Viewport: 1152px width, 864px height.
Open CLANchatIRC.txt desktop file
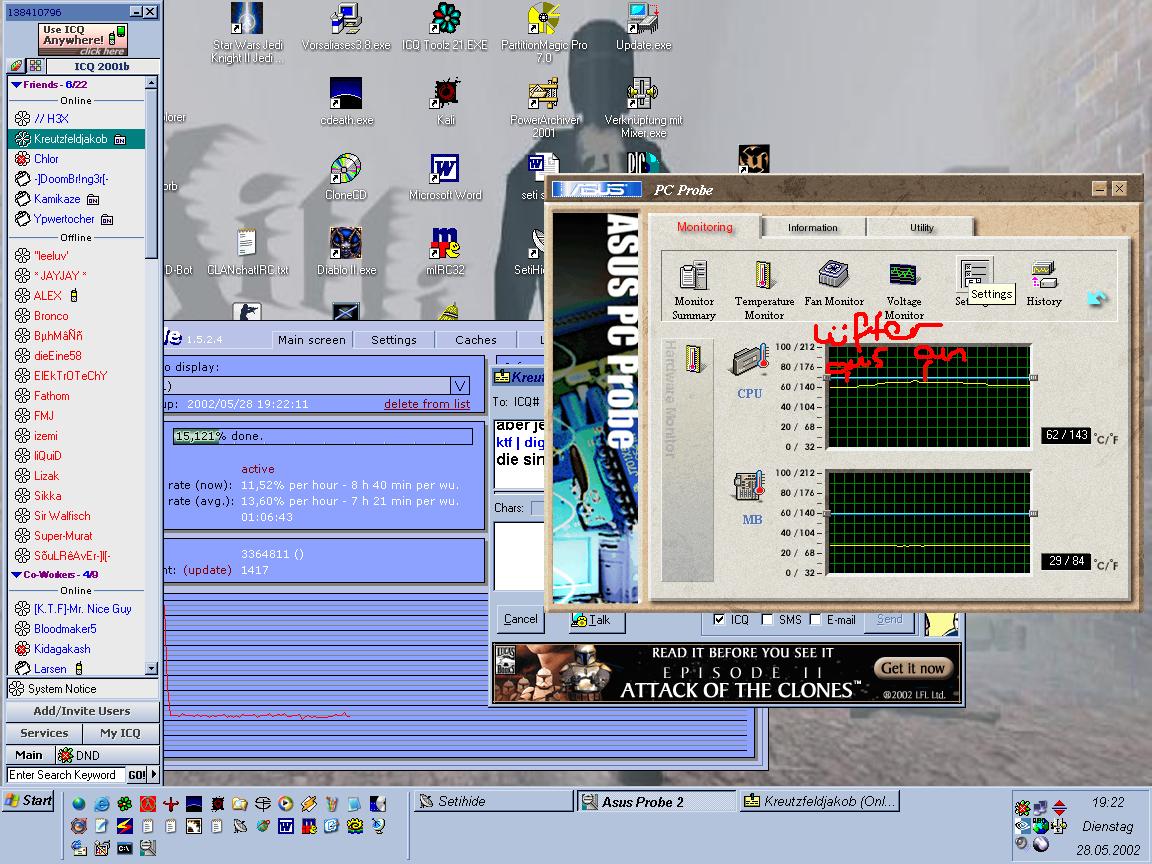tap(247, 251)
